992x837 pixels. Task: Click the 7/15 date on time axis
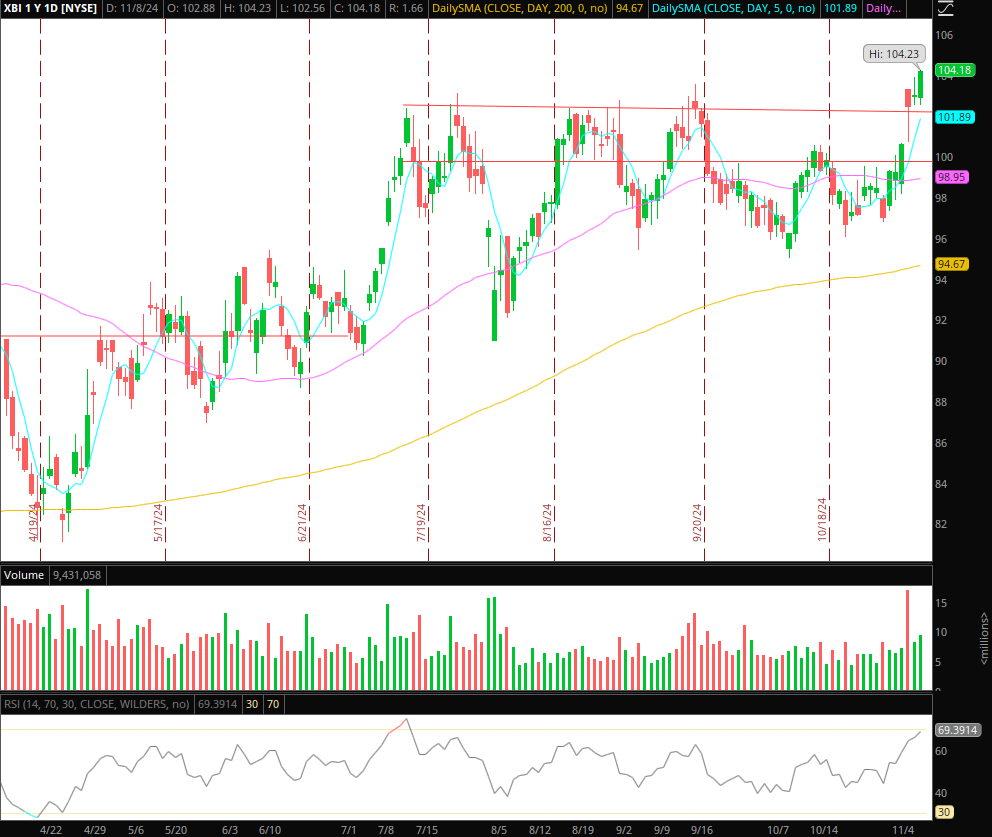pyautogui.click(x=427, y=830)
